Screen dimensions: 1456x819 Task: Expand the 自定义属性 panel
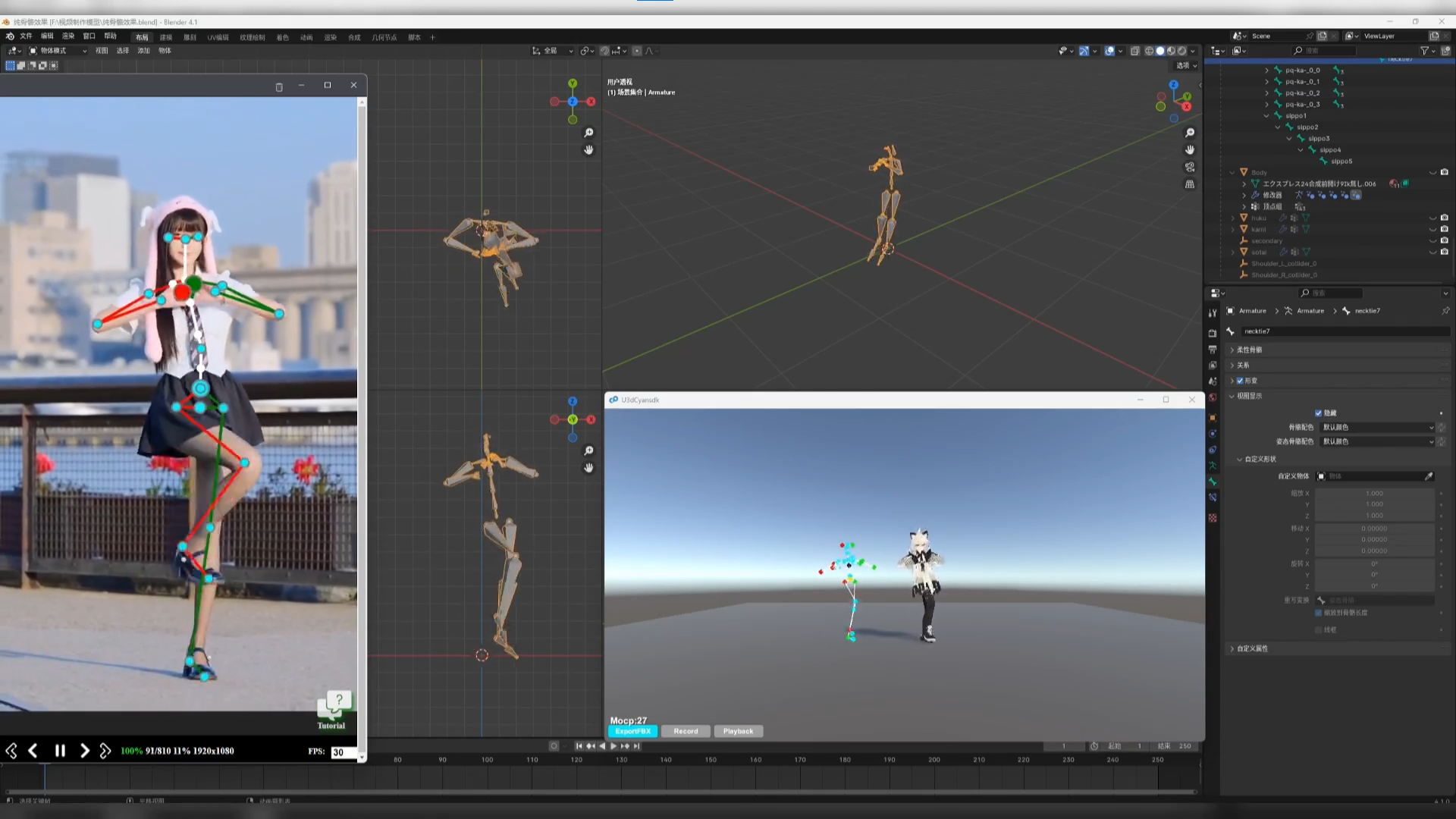[1337, 649]
